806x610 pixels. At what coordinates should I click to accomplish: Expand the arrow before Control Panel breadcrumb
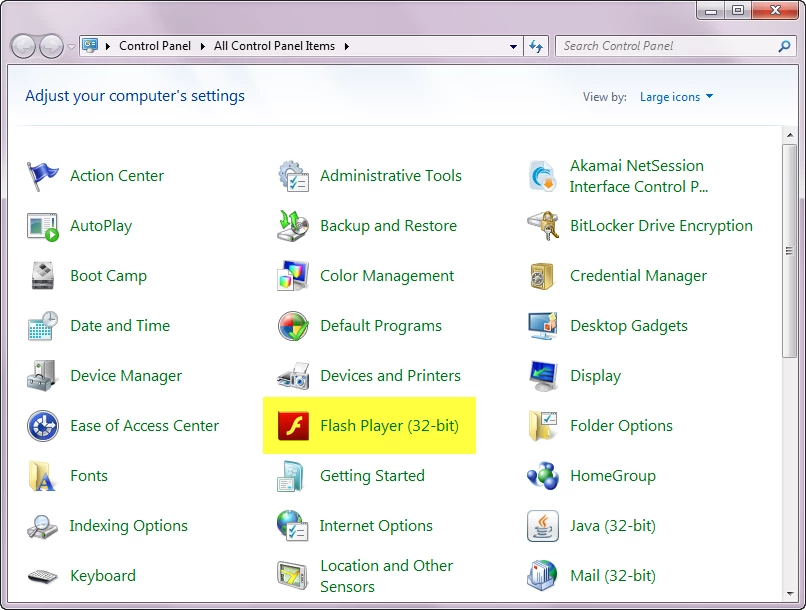click(108, 46)
